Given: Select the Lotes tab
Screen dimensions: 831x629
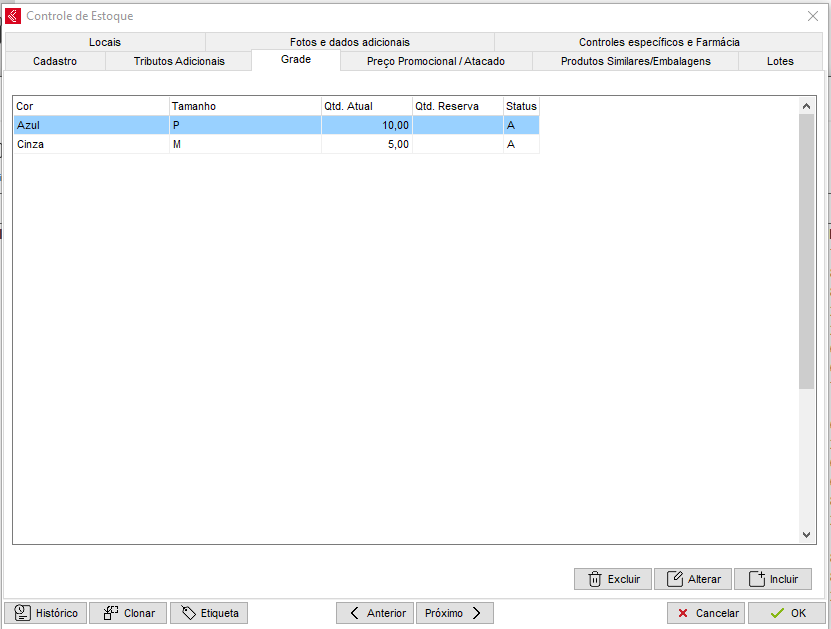Looking at the screenshot, I should tap(780, 61).
